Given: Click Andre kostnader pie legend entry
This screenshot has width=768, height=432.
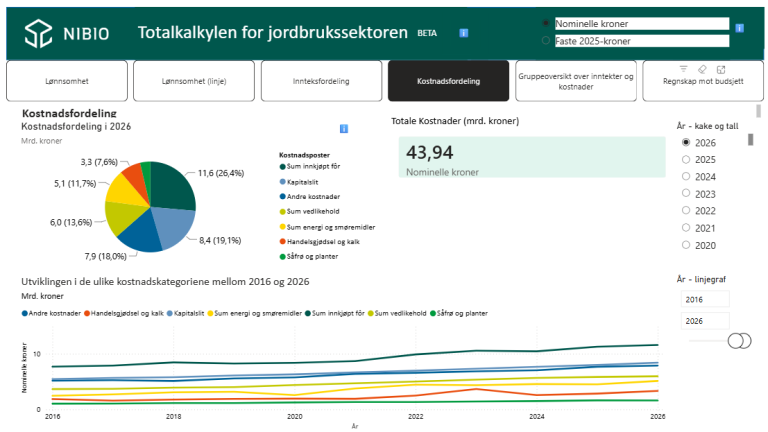Looking at the screenshot, I should tap(310, 196).
